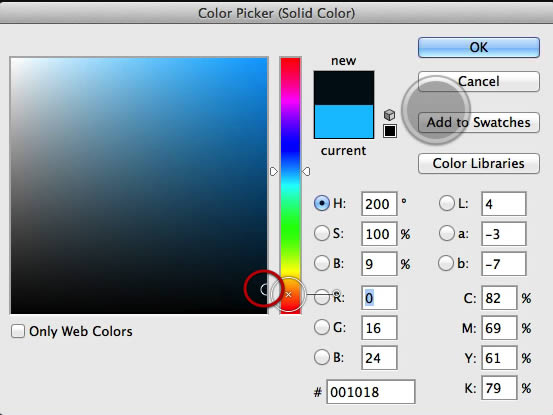
Task: Click the M magenta field showing 69
Action: coord(499,328)
